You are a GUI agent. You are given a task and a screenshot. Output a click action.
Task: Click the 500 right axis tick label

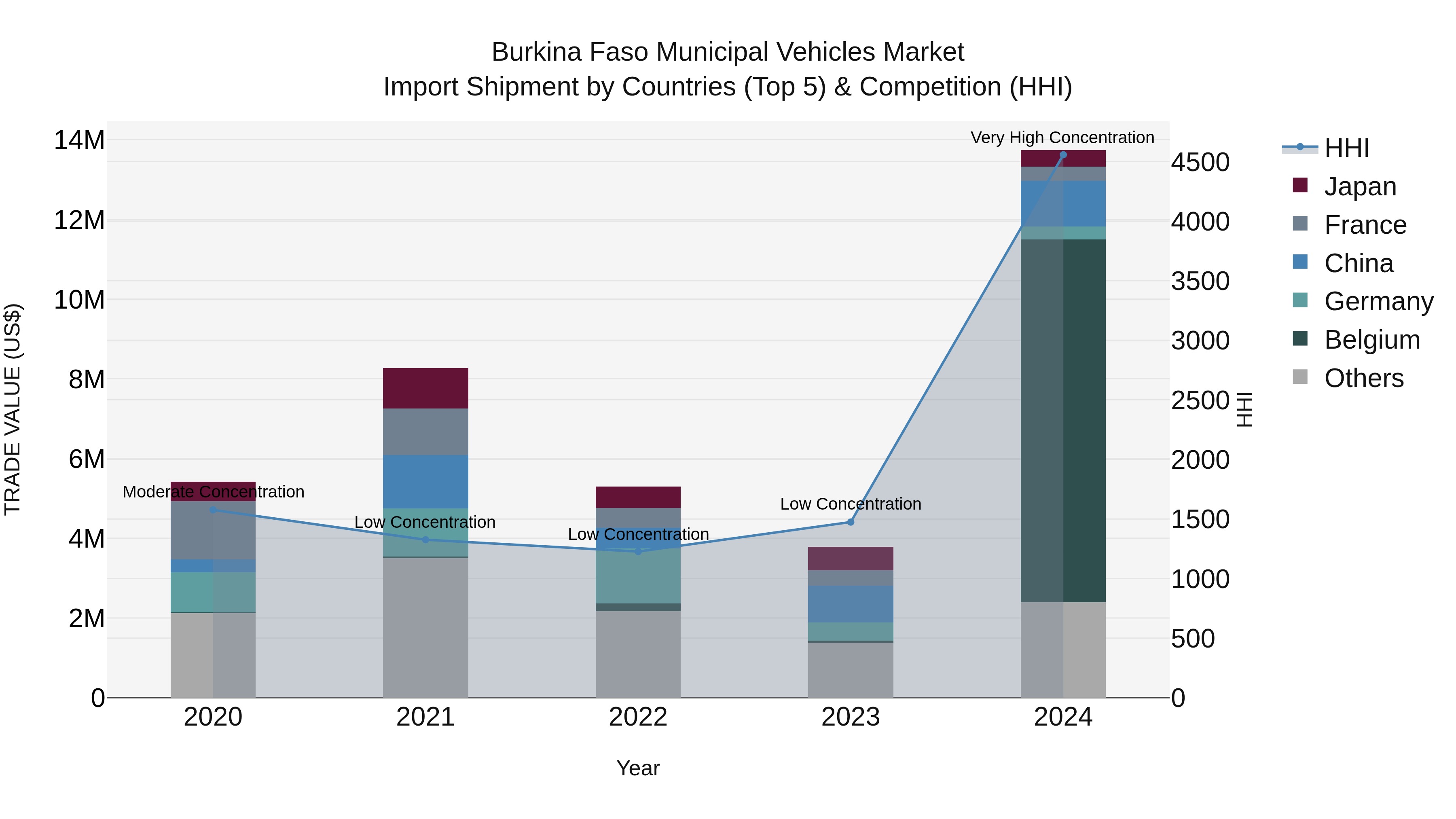tap(1193, 639)
